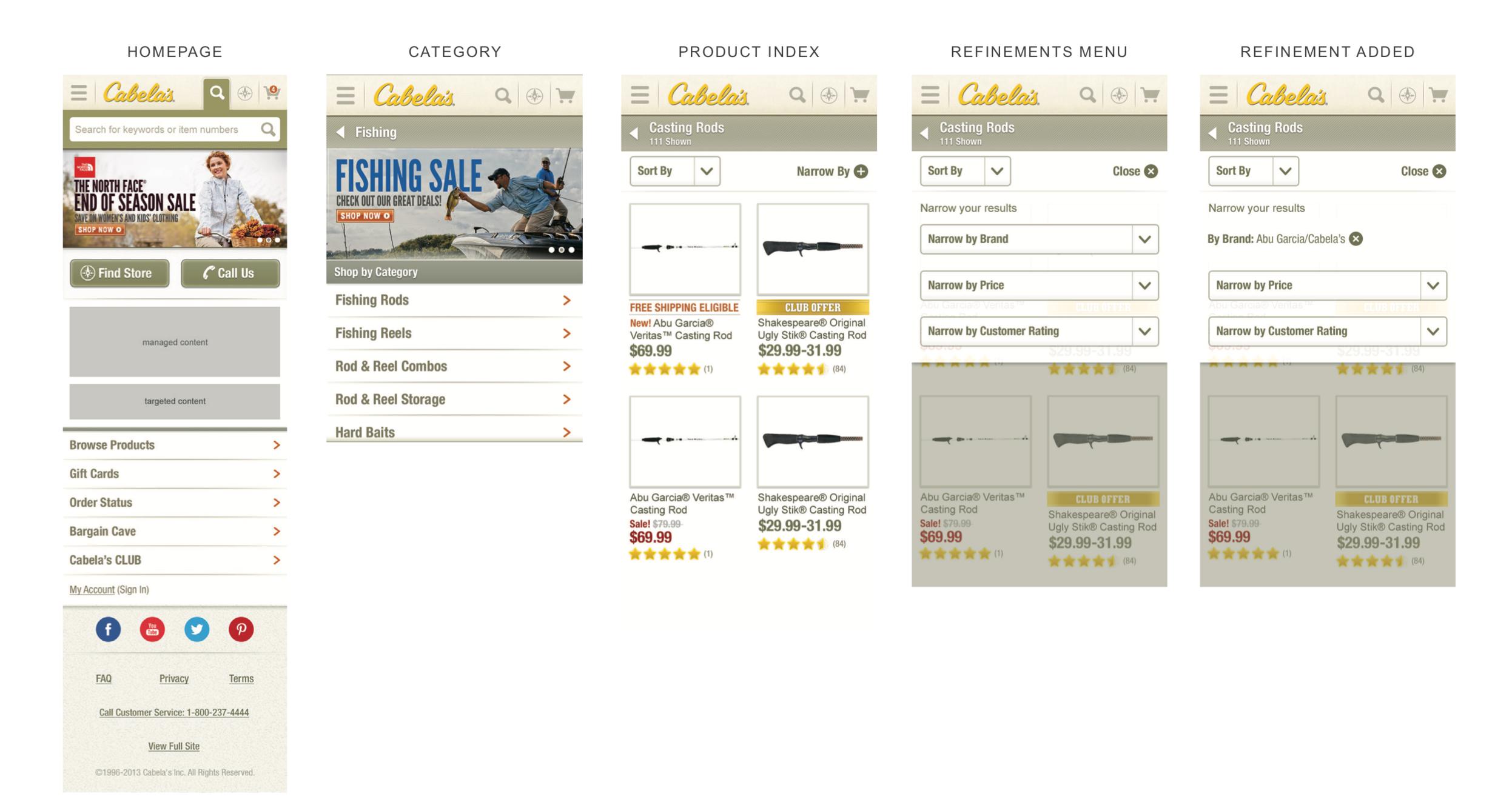Viewport: 1512px width, 805px height.
Task: Open cart icon on Refinement Added screen
Action: 1438,95
